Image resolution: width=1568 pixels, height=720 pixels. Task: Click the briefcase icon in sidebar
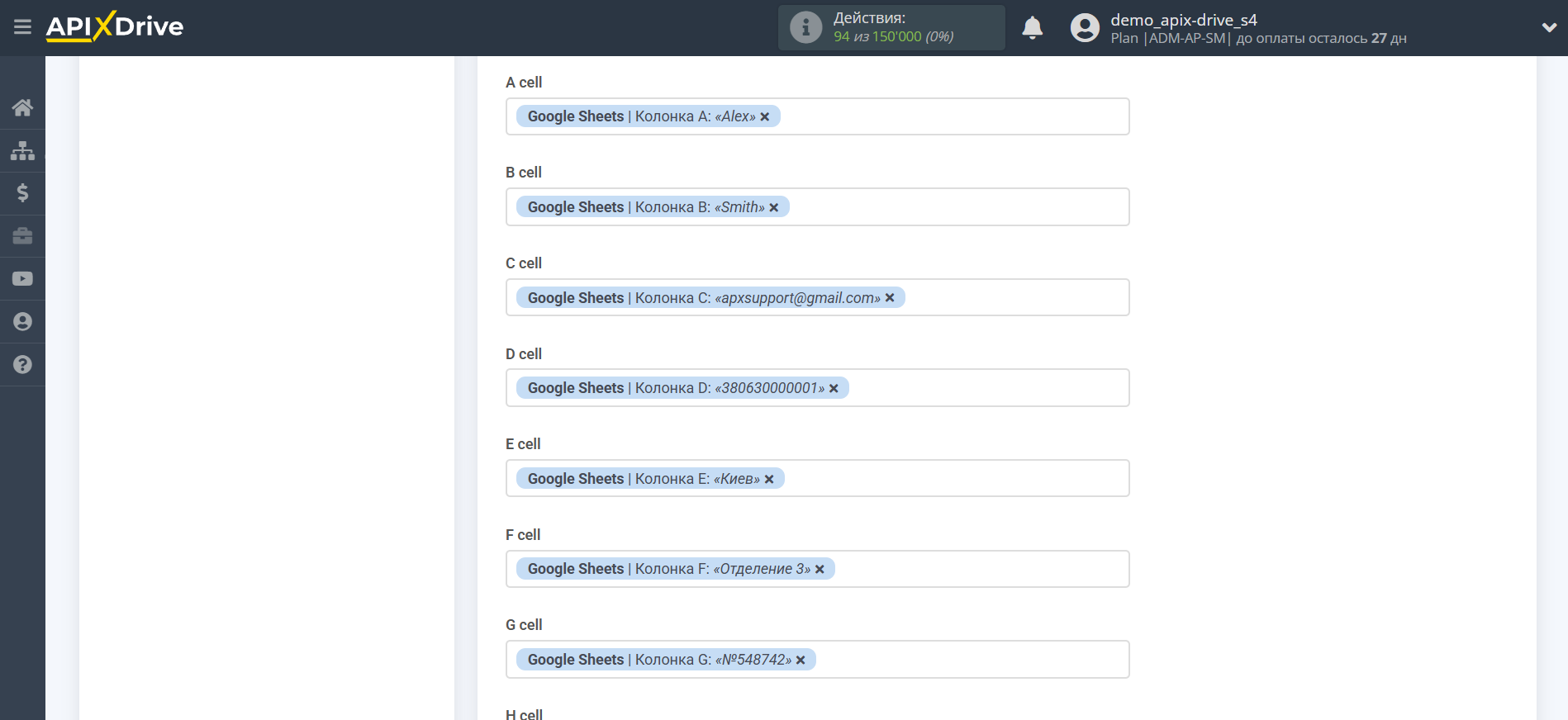[x=22, y=236]
